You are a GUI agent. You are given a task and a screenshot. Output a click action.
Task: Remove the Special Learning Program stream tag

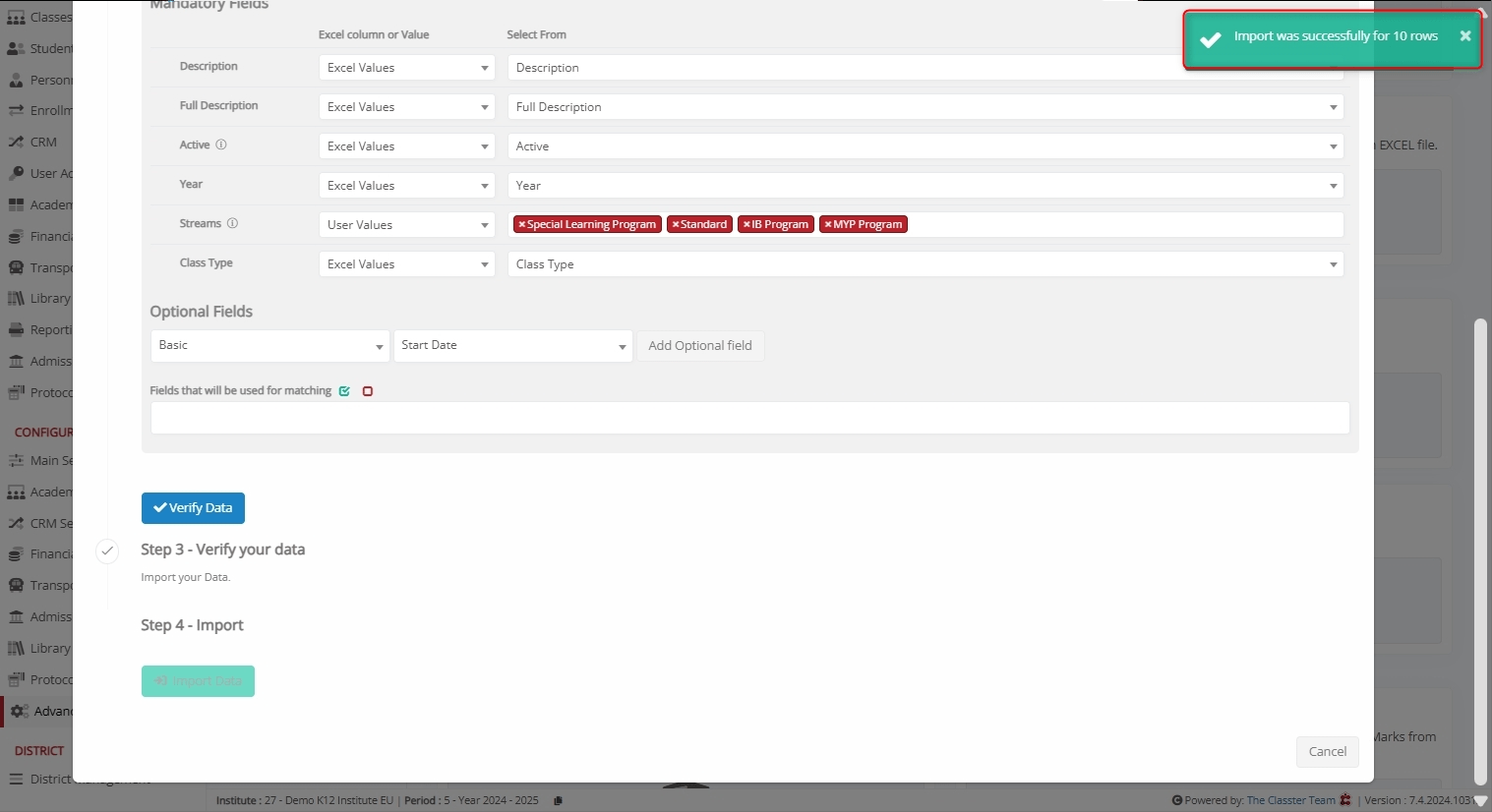point(522,225)
